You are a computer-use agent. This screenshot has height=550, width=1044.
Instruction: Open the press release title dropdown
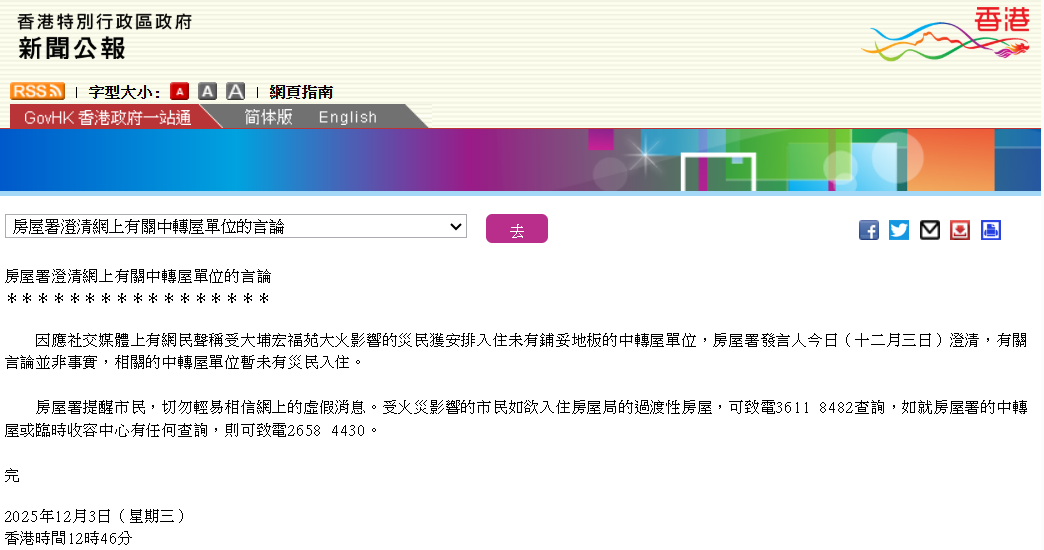[x=236, y=227]
